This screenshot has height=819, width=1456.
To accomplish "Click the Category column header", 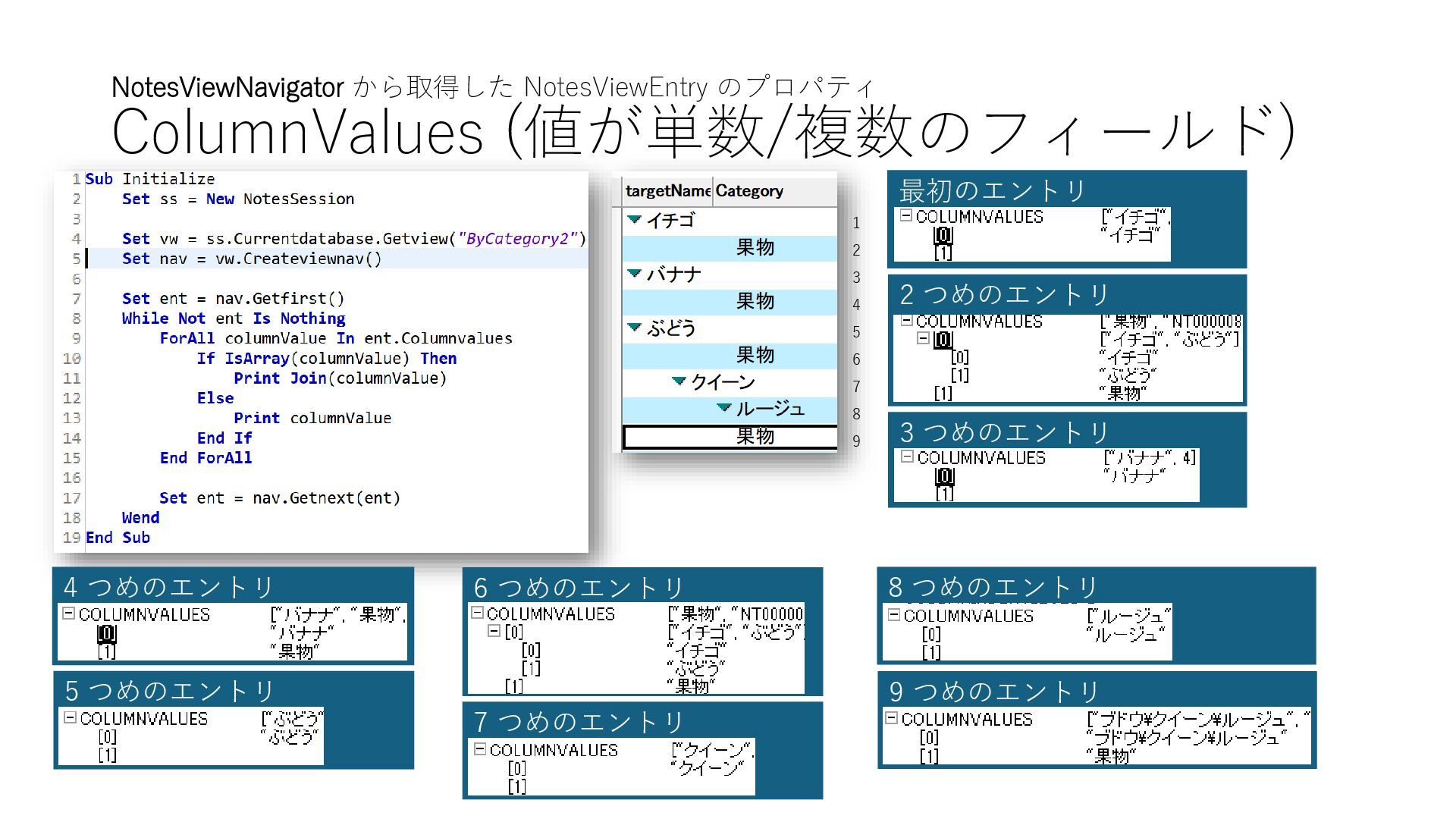I will (x=749, y=191).
